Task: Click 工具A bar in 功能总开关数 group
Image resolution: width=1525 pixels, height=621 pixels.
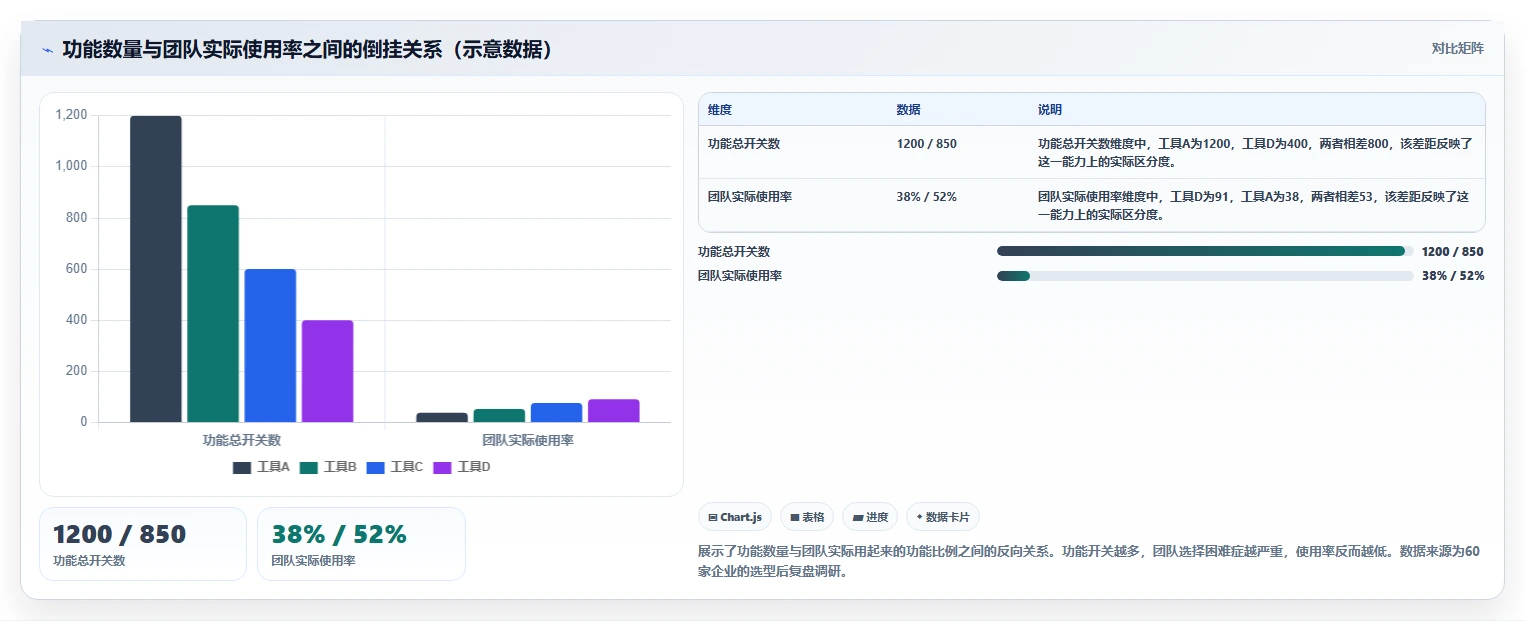Action: pyautogui.click(x=156, y=269)
